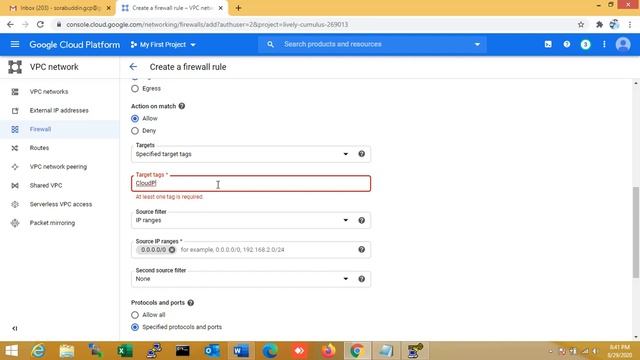Click into the Target tags input field

(251, 184)
